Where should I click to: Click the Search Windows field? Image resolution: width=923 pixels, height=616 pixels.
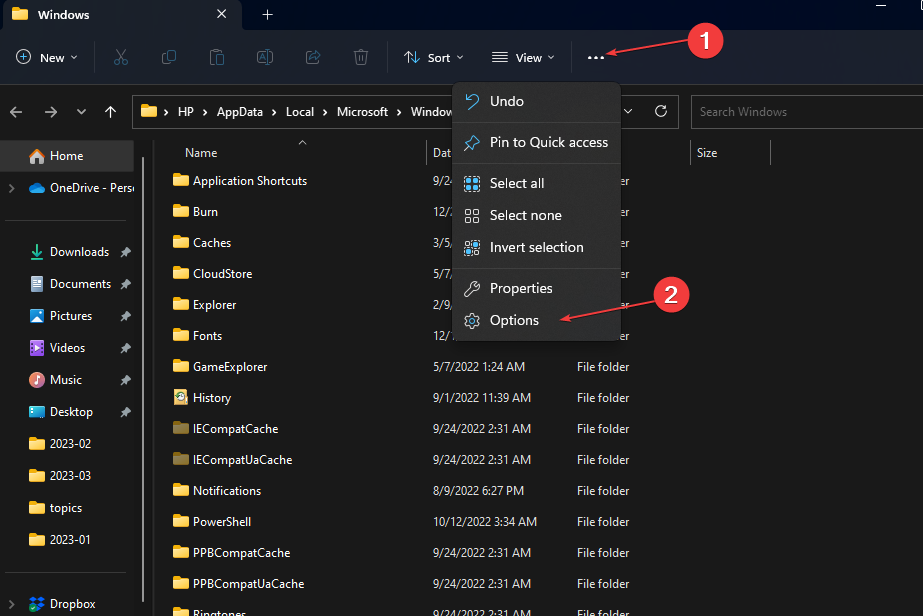[807, 112]
